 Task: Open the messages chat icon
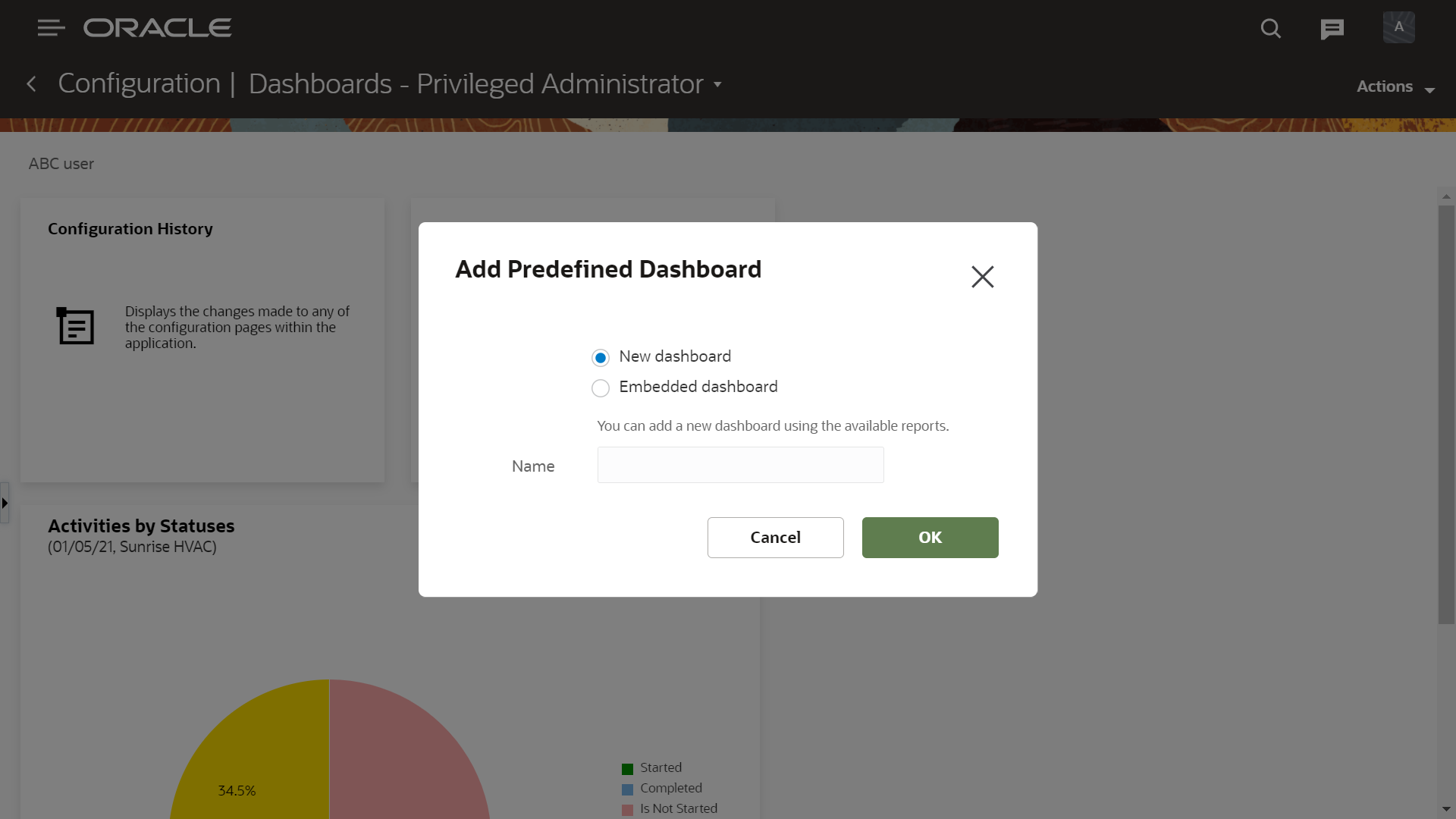(x=1332, y=29)
